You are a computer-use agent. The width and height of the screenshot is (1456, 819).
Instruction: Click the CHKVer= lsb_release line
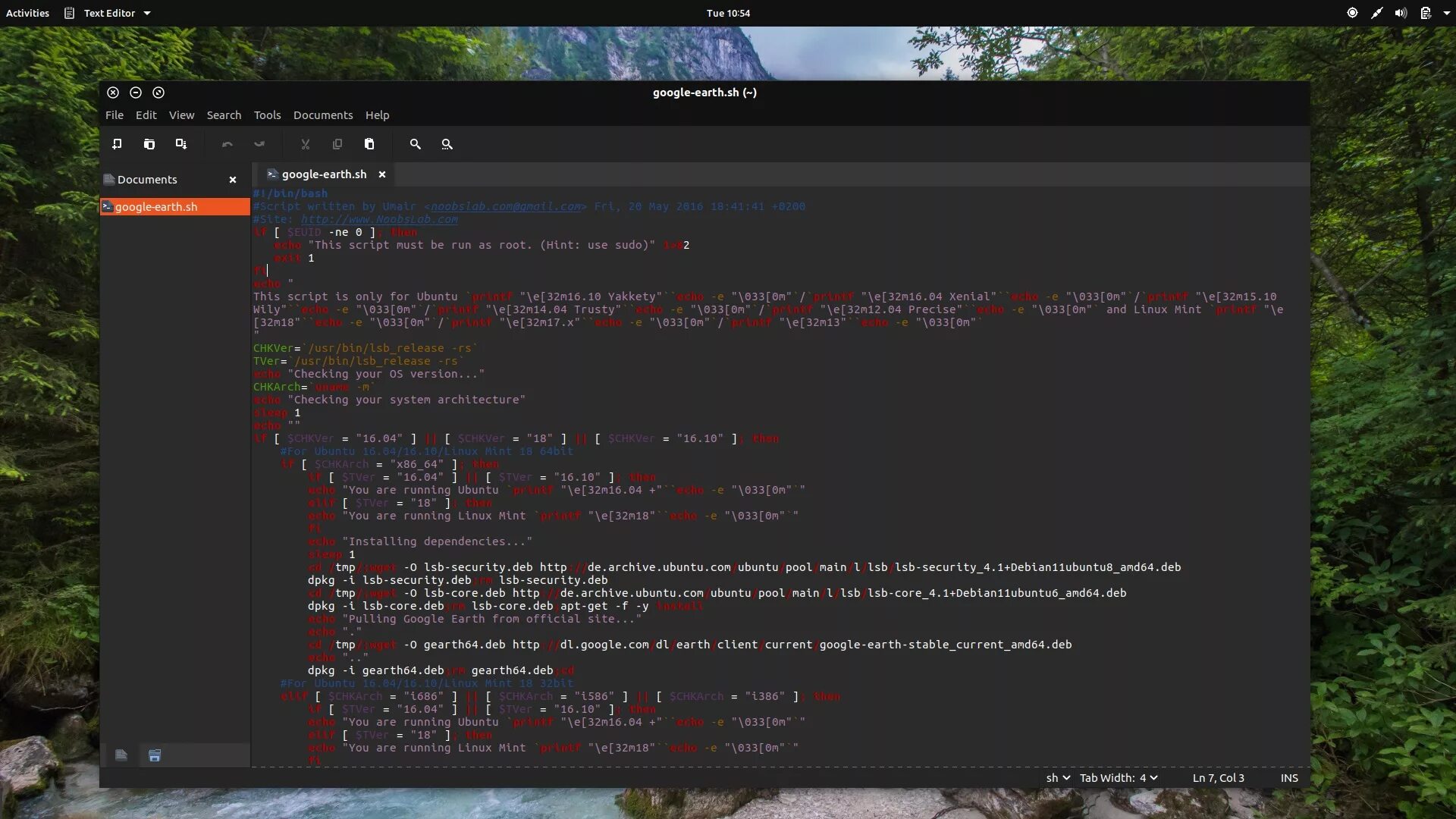coord(366,348)
